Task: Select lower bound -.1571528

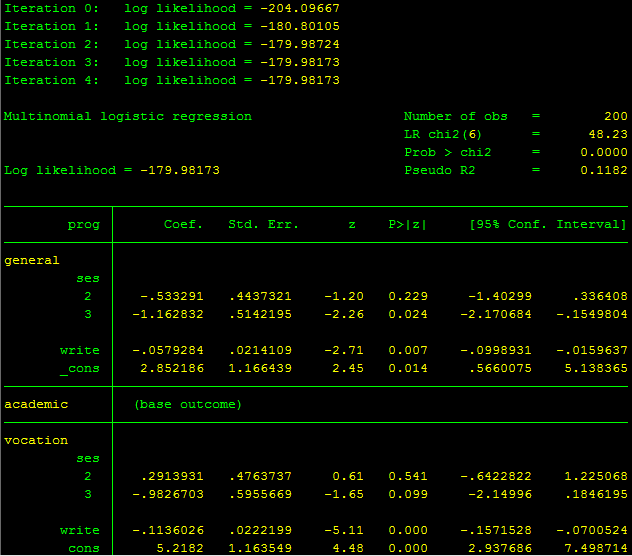Action: pos(496,530)
